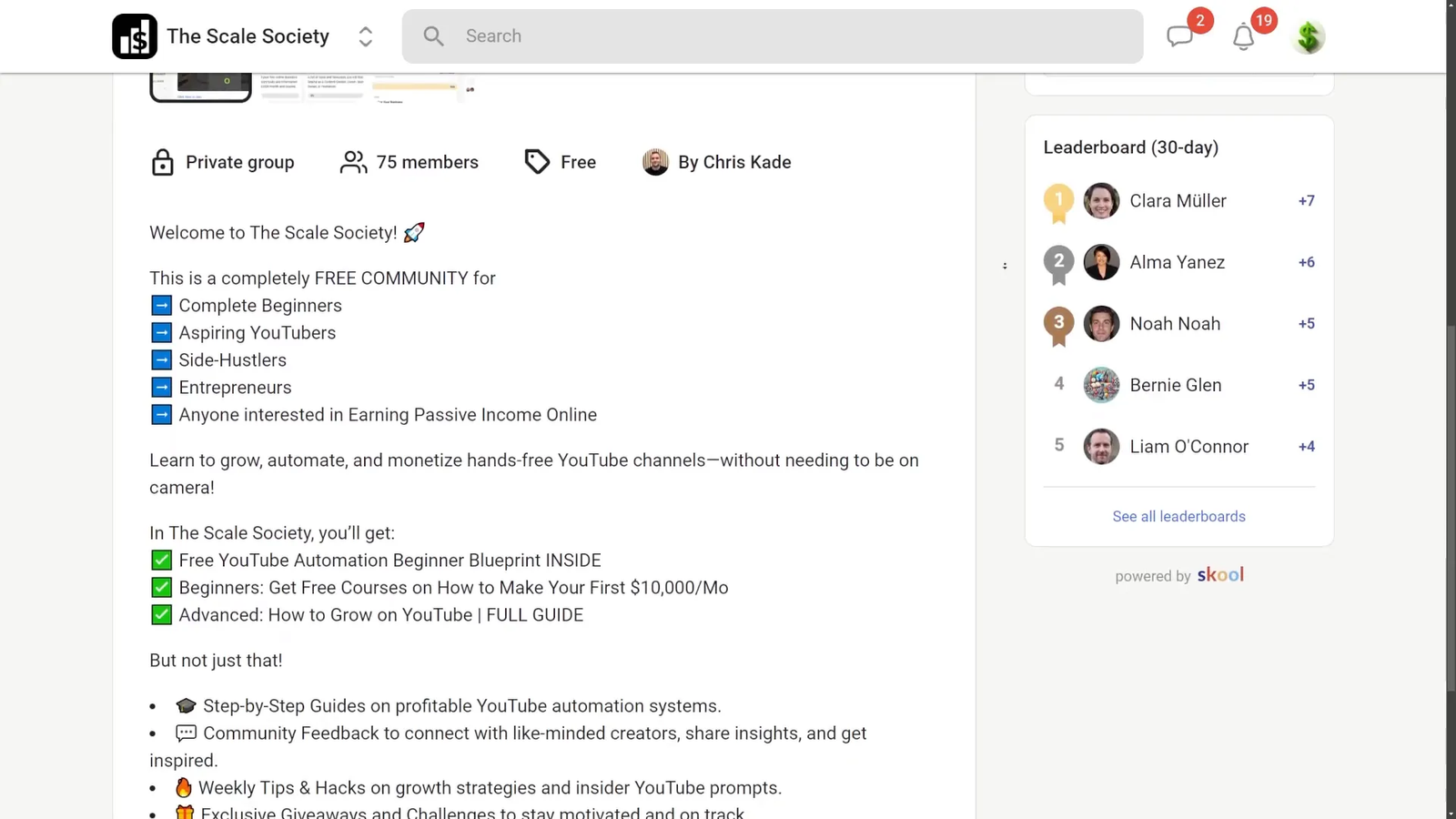
Task: Click Alma Yanez's +6 points
Action: 1306,262
